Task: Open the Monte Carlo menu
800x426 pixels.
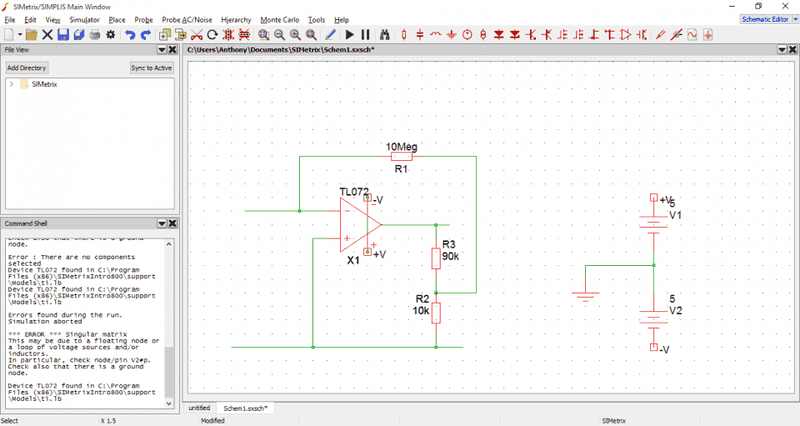Action: pos(279,19)
